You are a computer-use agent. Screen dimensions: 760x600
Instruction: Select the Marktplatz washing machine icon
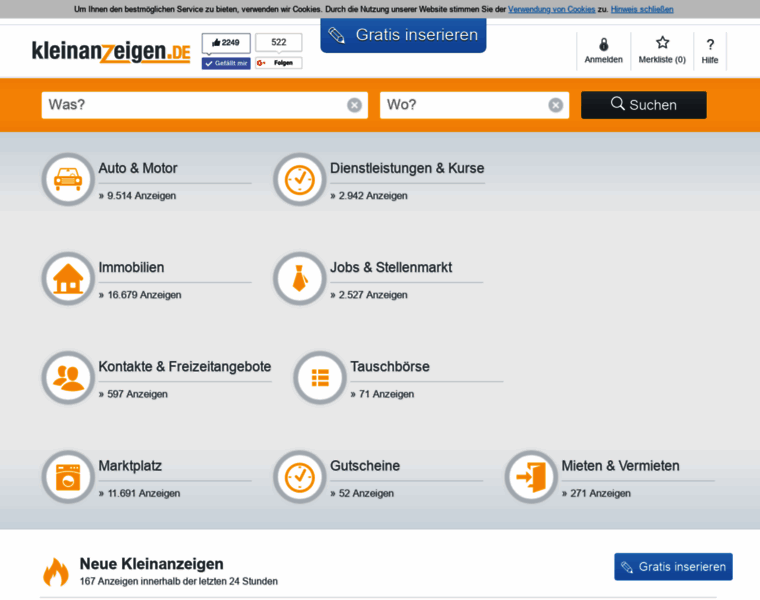[68, 477]
